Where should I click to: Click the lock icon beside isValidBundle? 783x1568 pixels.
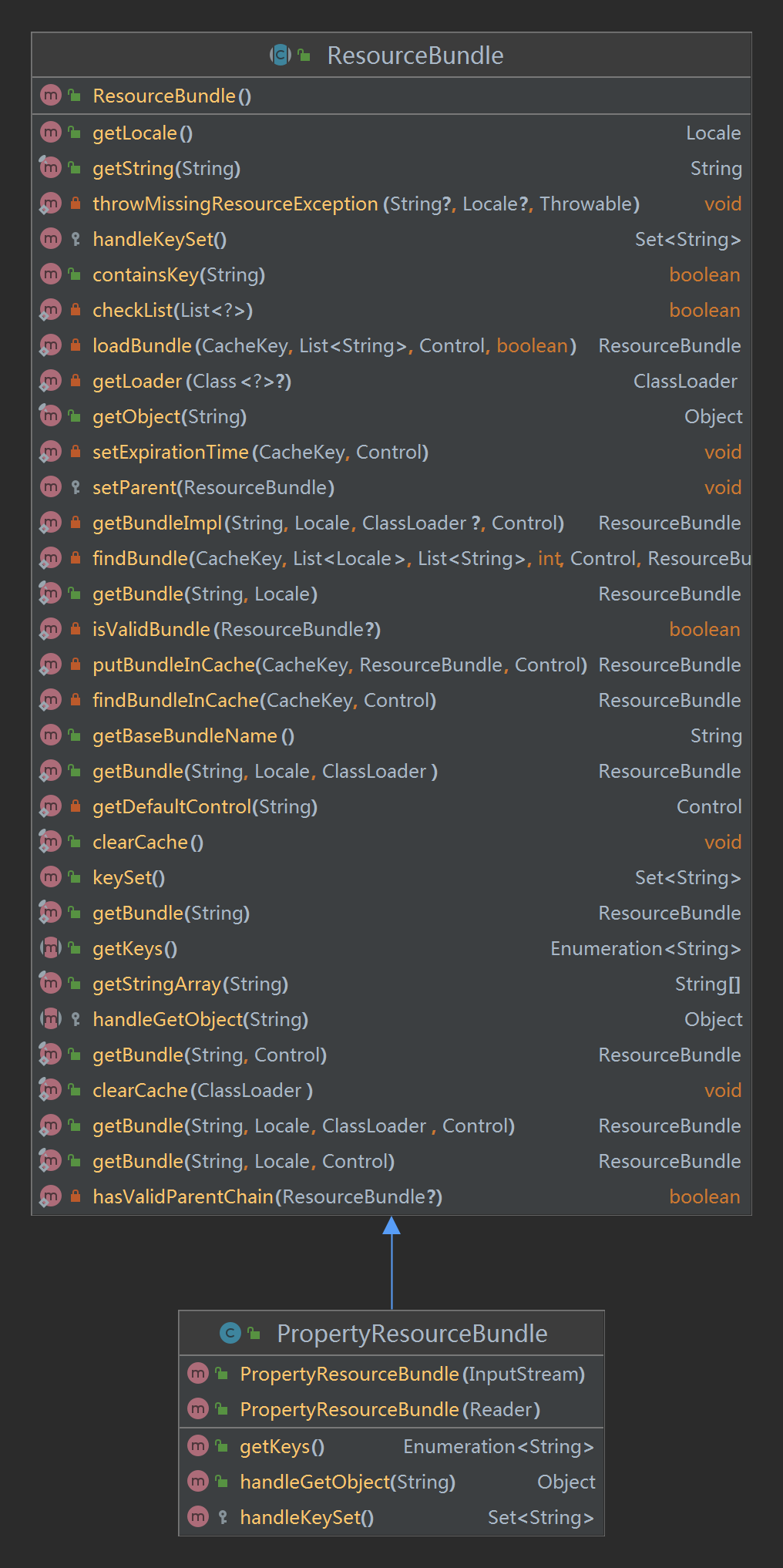click(x=76, y=629)
